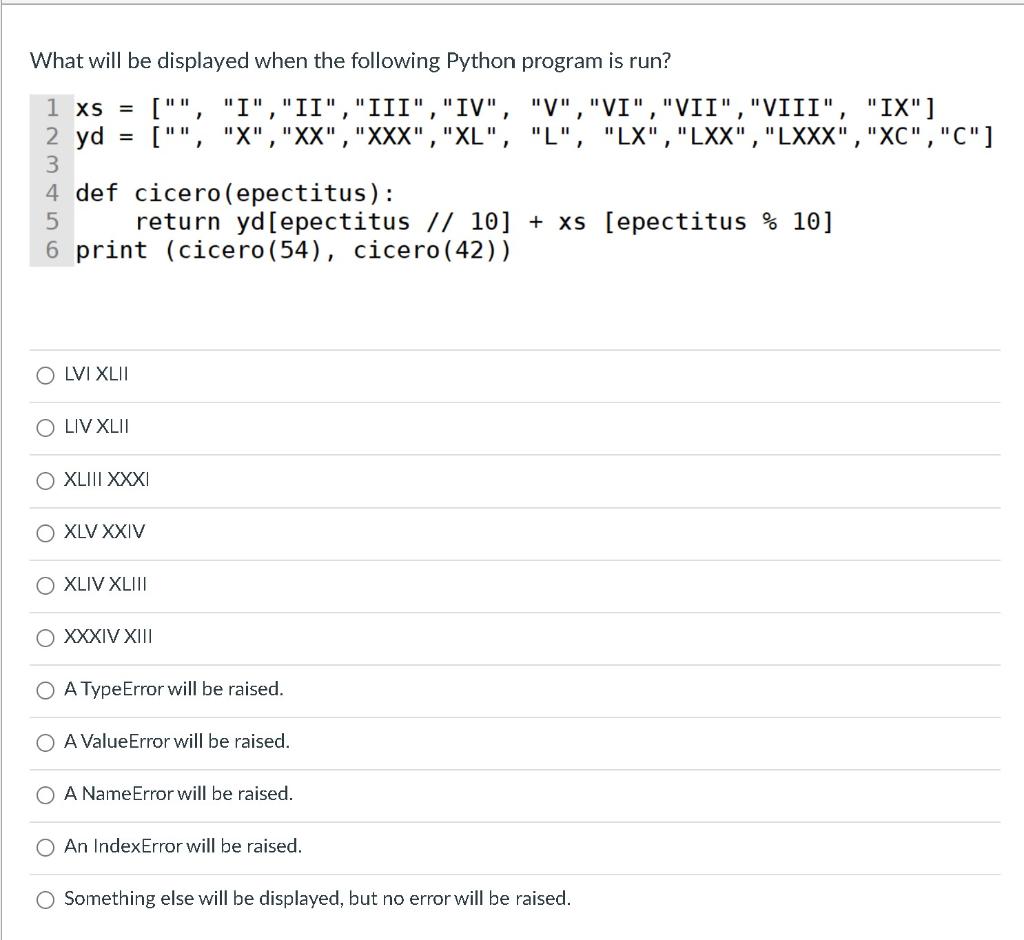The height and width of the screenshot is (940, 1024).
Task: Select the XLV XXIV answer
Action: [45, 533]
